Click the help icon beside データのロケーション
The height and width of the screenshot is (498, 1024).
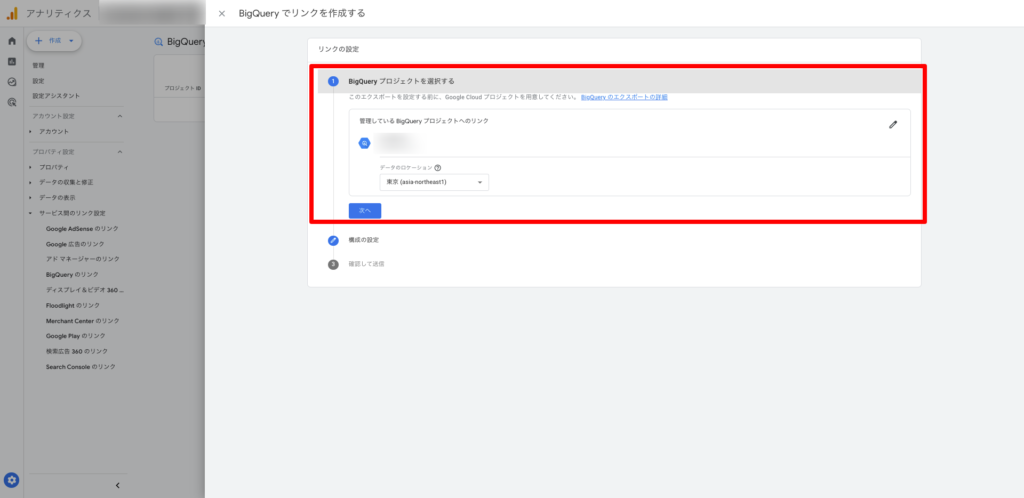438,168
